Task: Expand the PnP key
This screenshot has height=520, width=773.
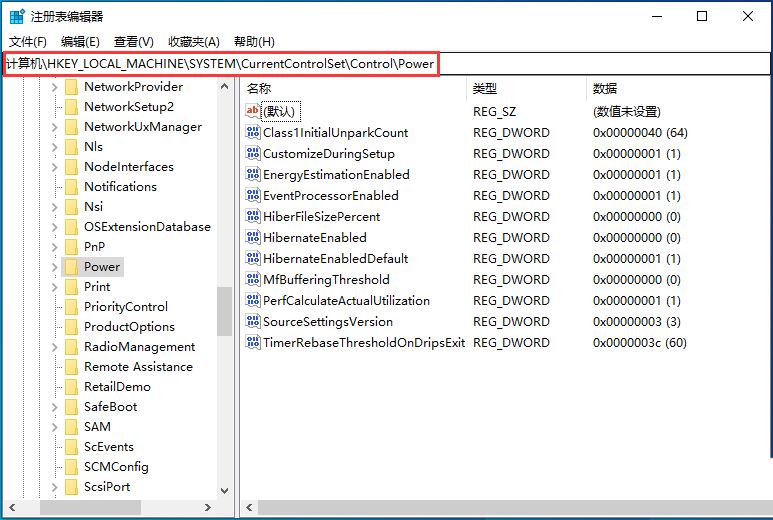Action: click(x=54, y=247)
